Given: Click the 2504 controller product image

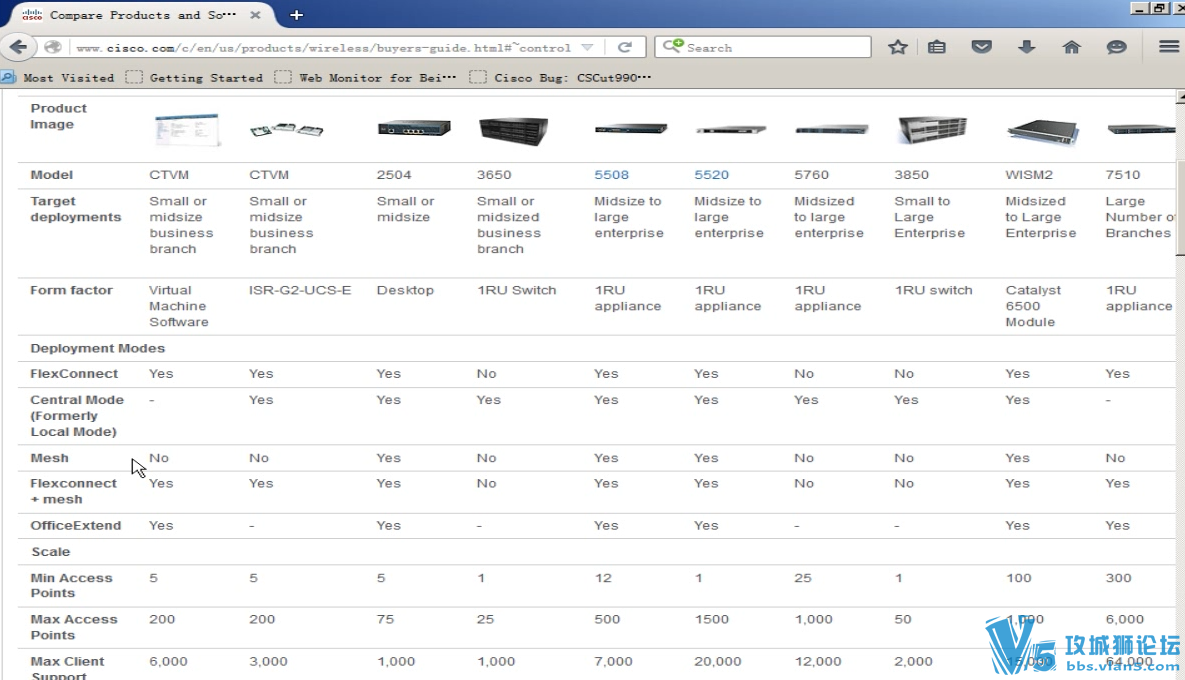Looking at the screenshot, I should click(414, 128).
